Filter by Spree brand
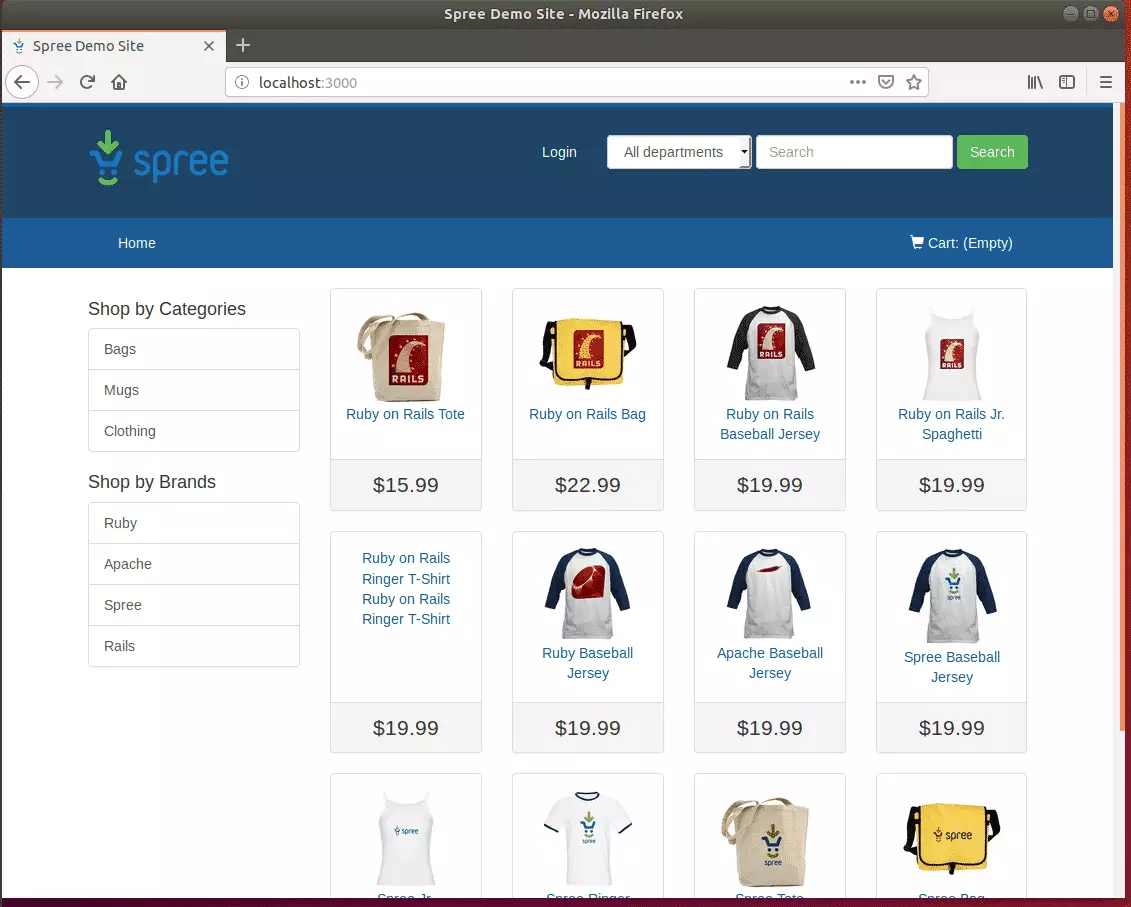1131x907 pixels. pyautogui.click(x=193, y=605)
